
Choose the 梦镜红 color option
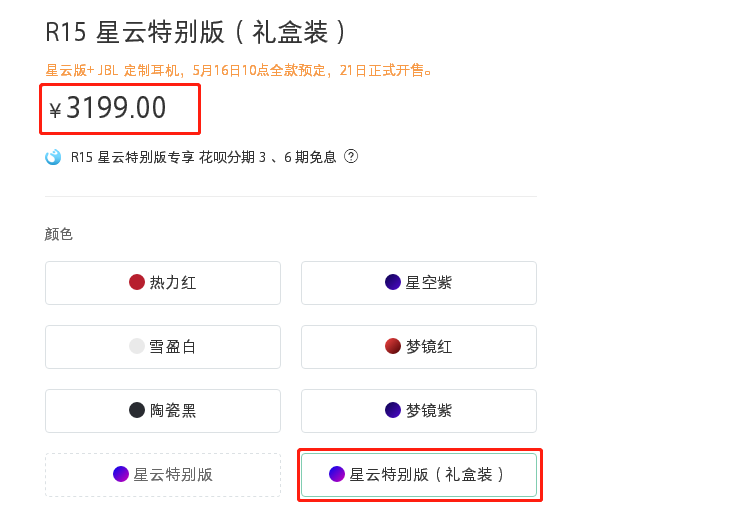419,347
